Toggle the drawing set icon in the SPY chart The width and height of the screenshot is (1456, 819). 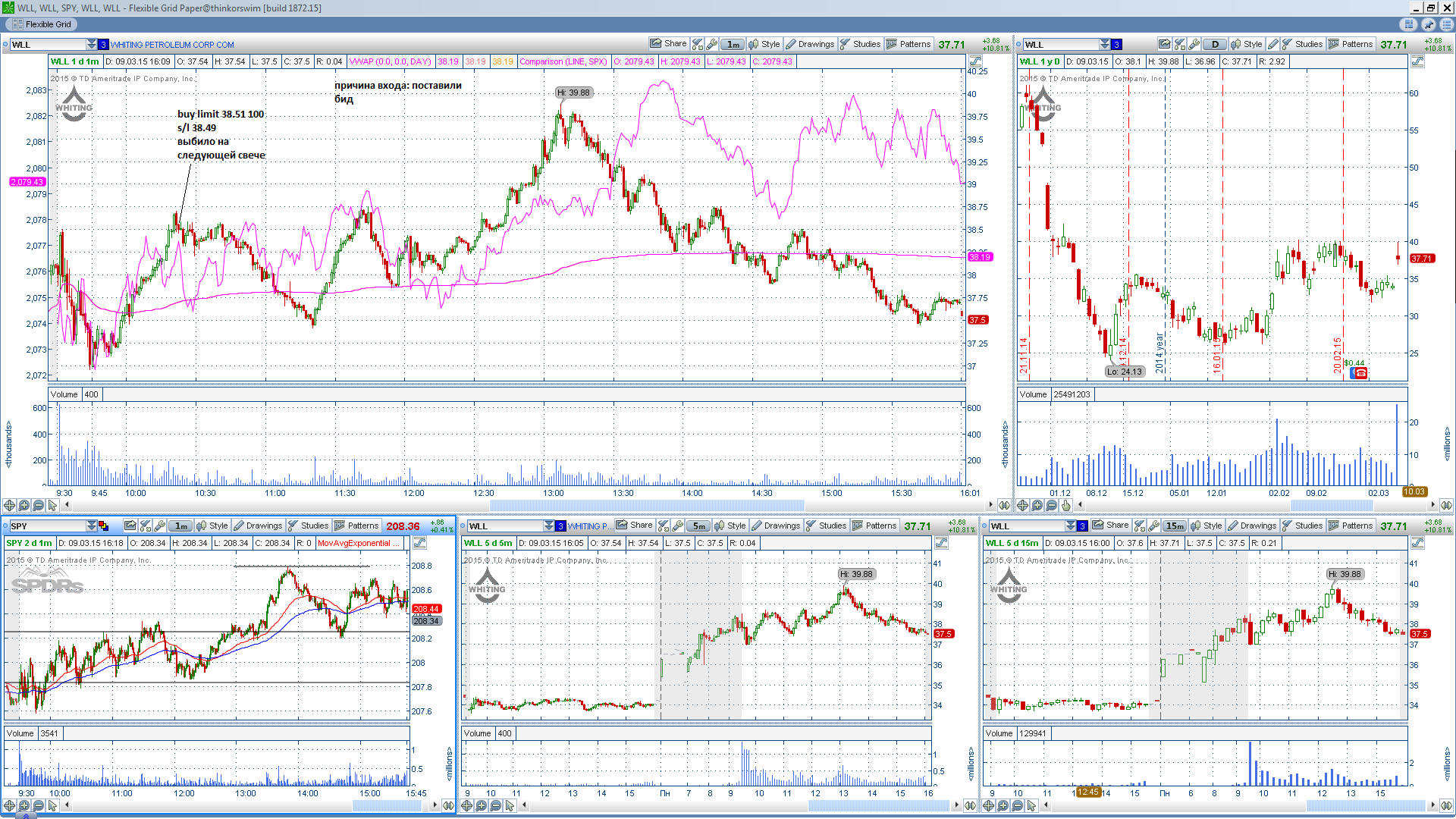(419, 543)
